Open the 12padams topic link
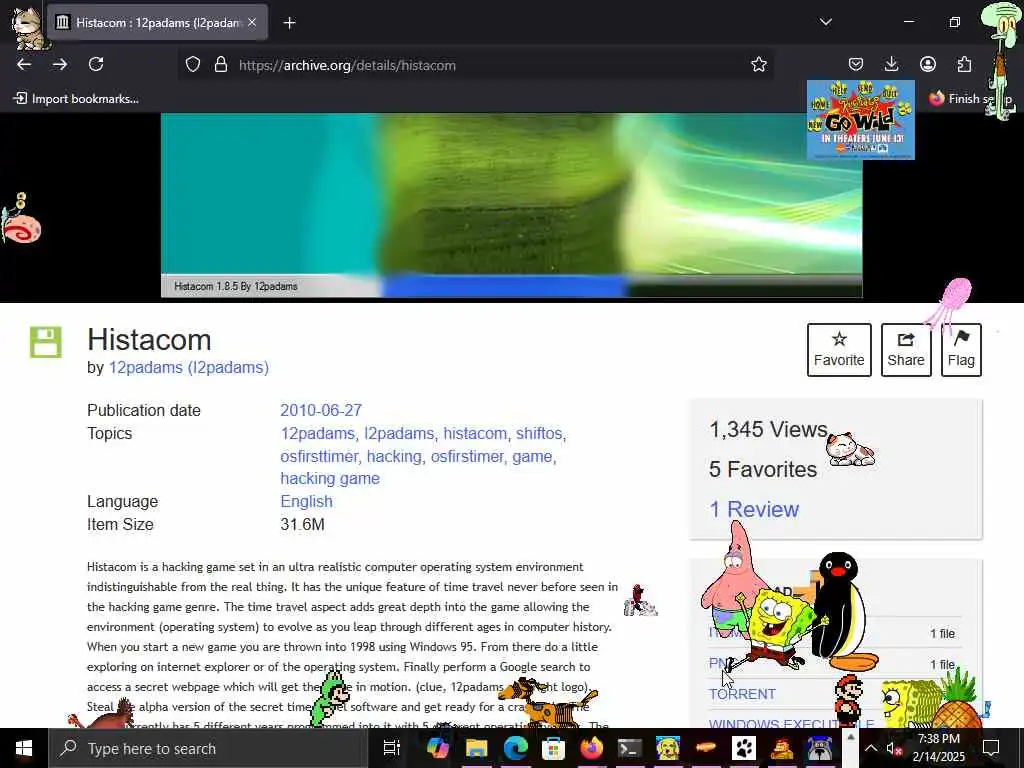The height and width of the screenshot is (768, 1024). (x=318, y=434)
